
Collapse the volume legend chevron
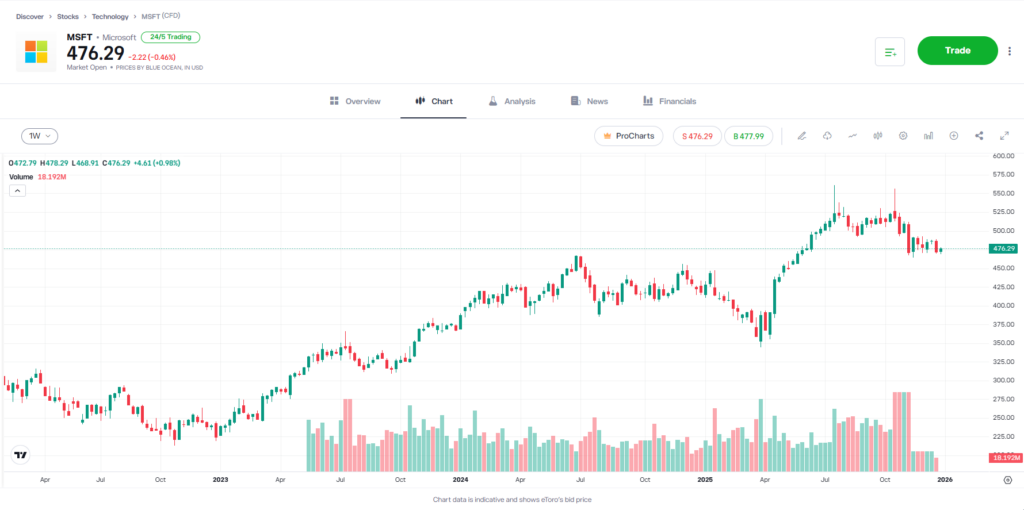tap(16, 191)
